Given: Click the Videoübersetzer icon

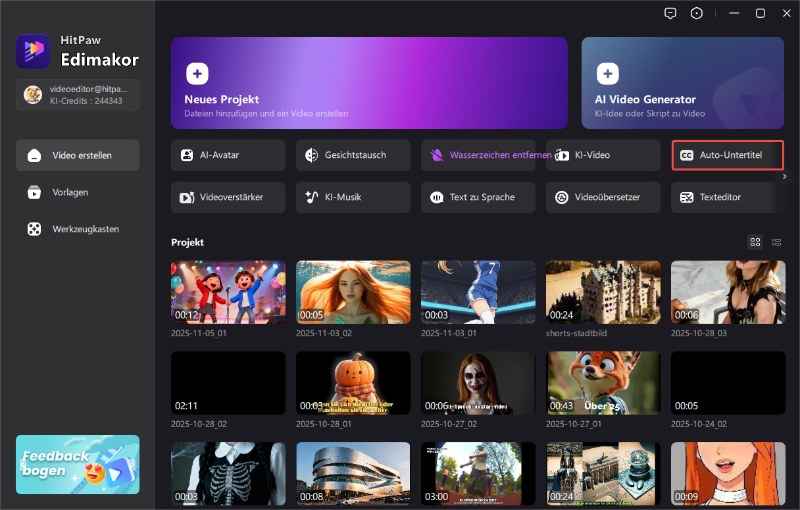Looking at the screenshot, I should tap(562, 197).
